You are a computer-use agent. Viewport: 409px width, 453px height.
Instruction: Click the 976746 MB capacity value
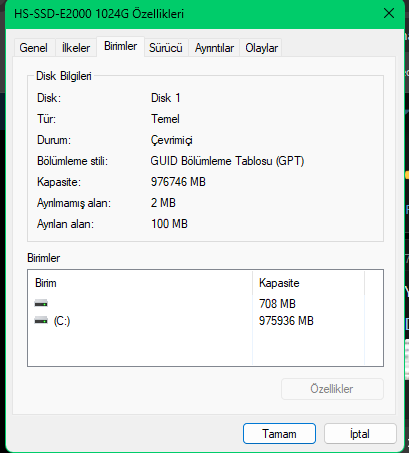(x=178, y=182)
